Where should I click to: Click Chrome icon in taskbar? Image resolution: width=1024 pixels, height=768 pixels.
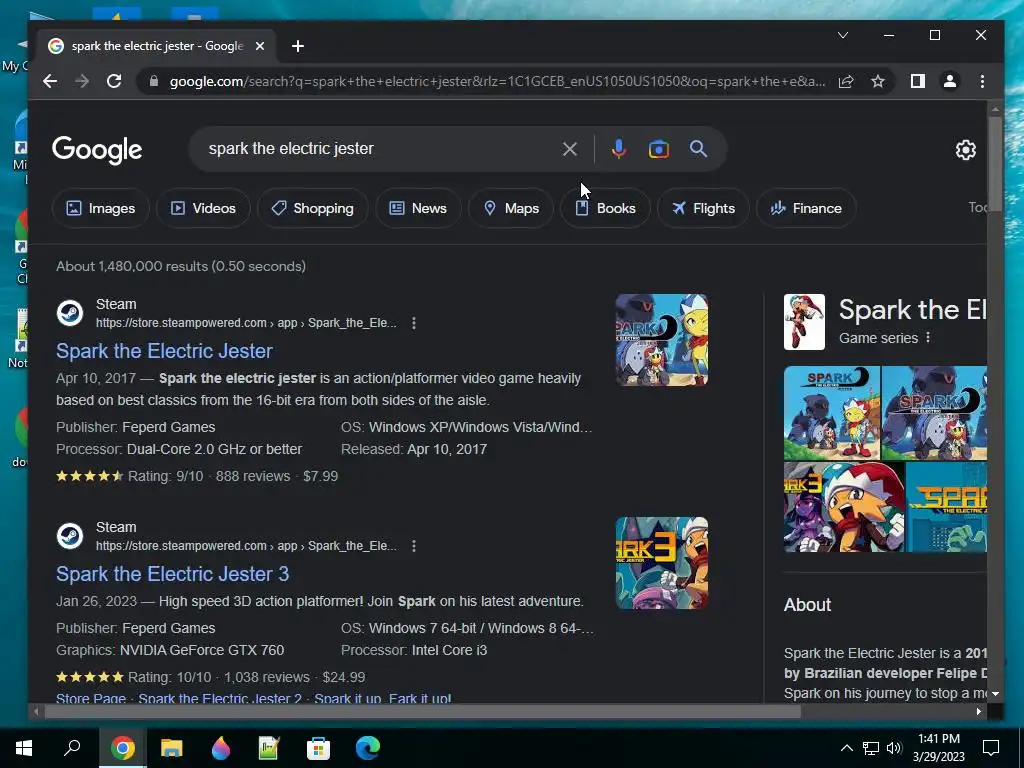122,748
